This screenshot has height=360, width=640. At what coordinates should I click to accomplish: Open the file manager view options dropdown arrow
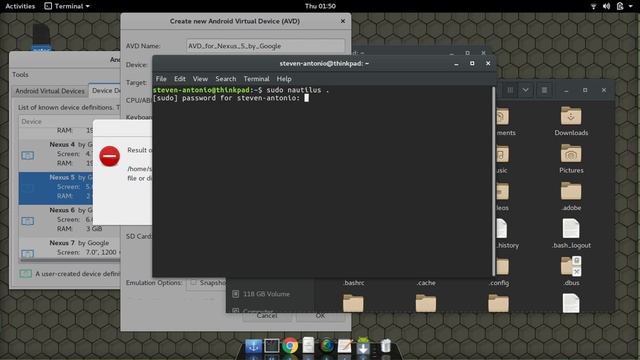525,90
